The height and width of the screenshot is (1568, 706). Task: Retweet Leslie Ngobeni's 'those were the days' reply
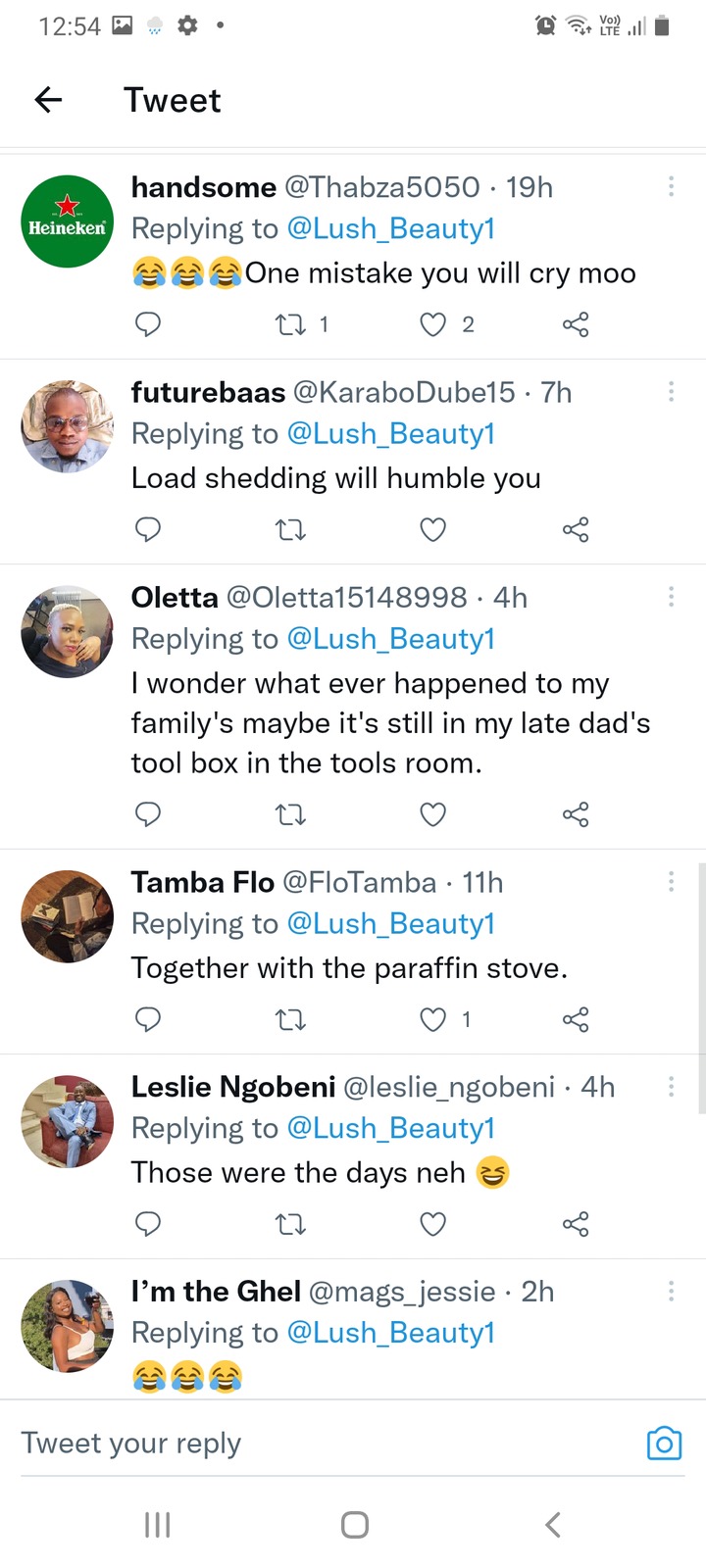(x=290, y=1224)
